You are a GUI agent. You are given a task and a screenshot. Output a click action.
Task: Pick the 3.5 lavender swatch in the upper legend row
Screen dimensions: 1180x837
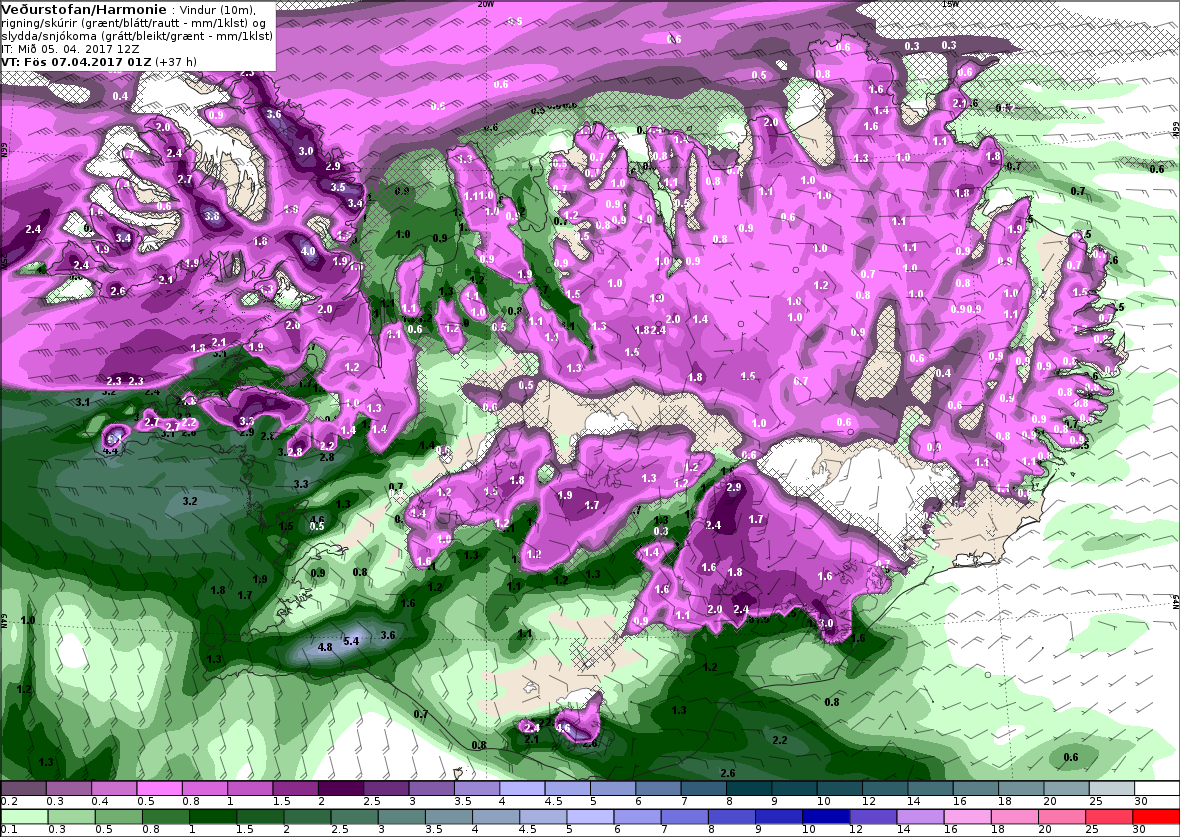(x=477, y=787)
